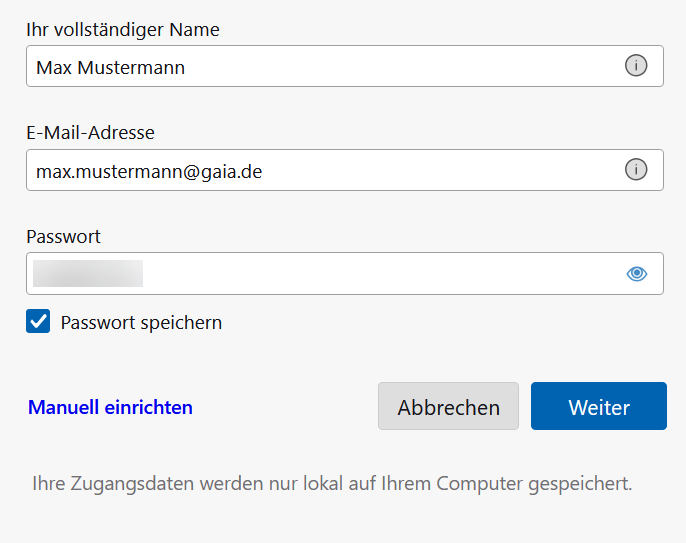This screenshot has height=543, width=686.
Task: Click the info icon in the E-Mail-Adresse field
Action: [x=636, y=170]
